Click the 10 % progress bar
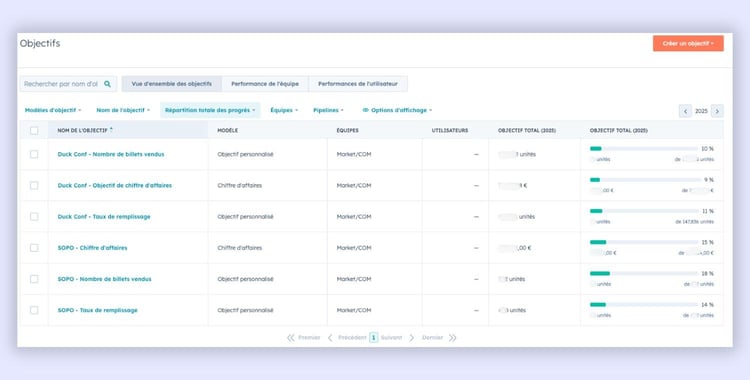750x380 pixels. point(643,149)
